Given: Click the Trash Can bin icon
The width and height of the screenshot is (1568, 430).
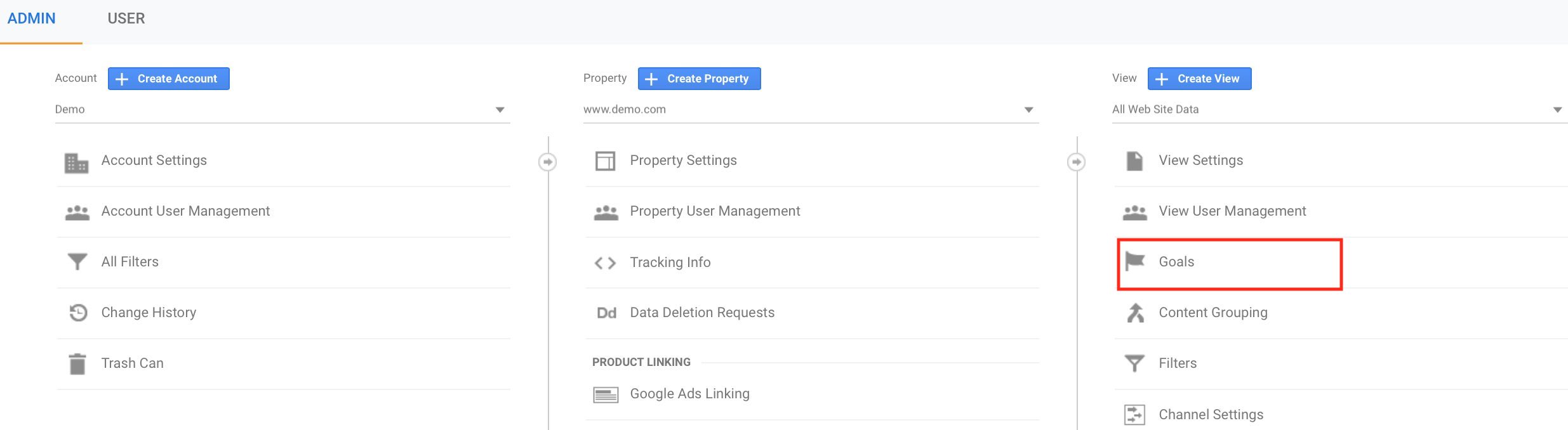Looking at the screenshot, I should [77, 364].
